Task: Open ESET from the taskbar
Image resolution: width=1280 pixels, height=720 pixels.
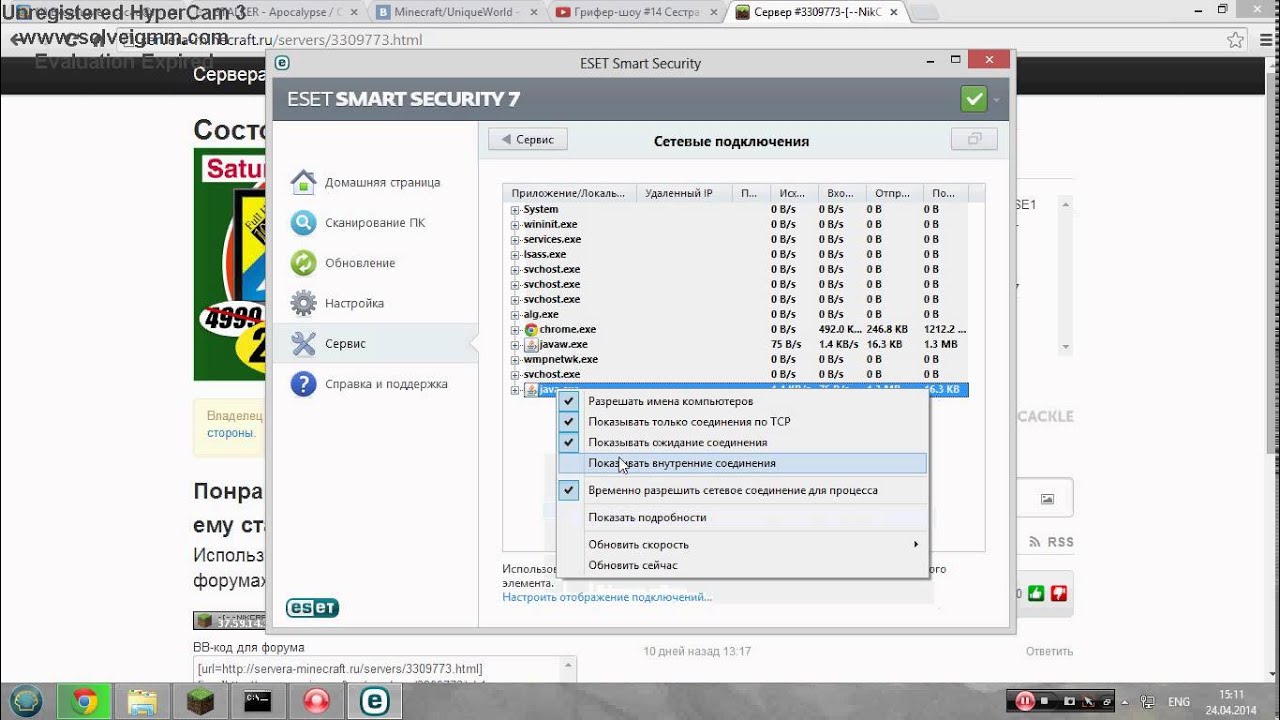Action: [374, 701]
